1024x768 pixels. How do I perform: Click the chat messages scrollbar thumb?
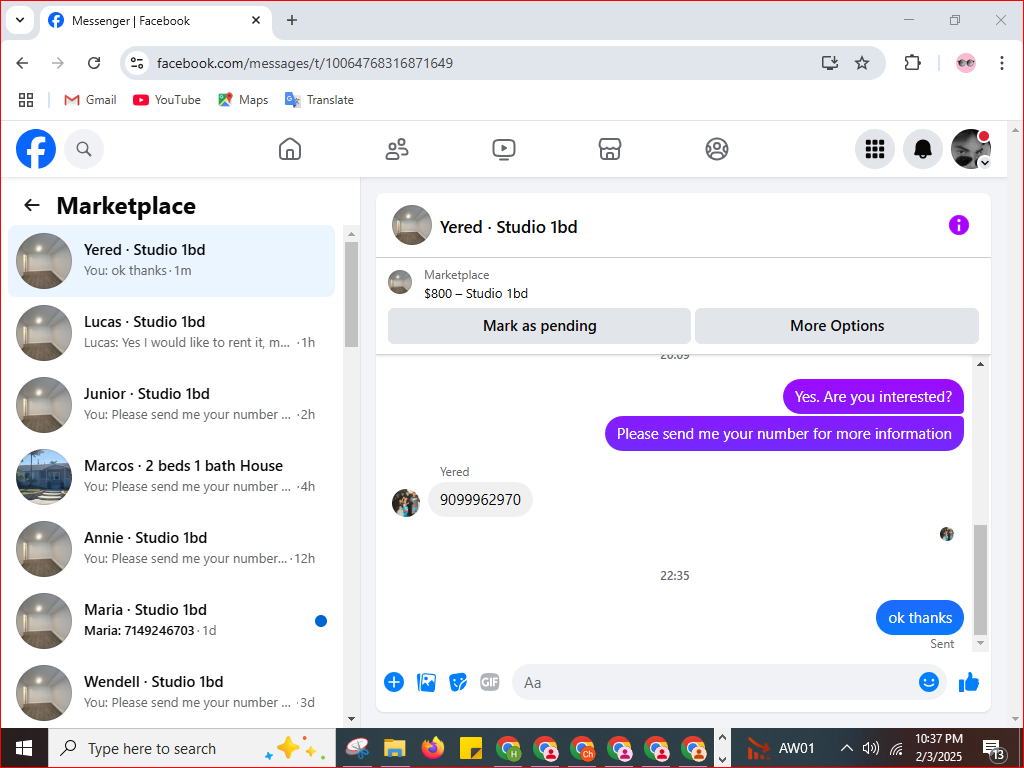tap(980, 579)
